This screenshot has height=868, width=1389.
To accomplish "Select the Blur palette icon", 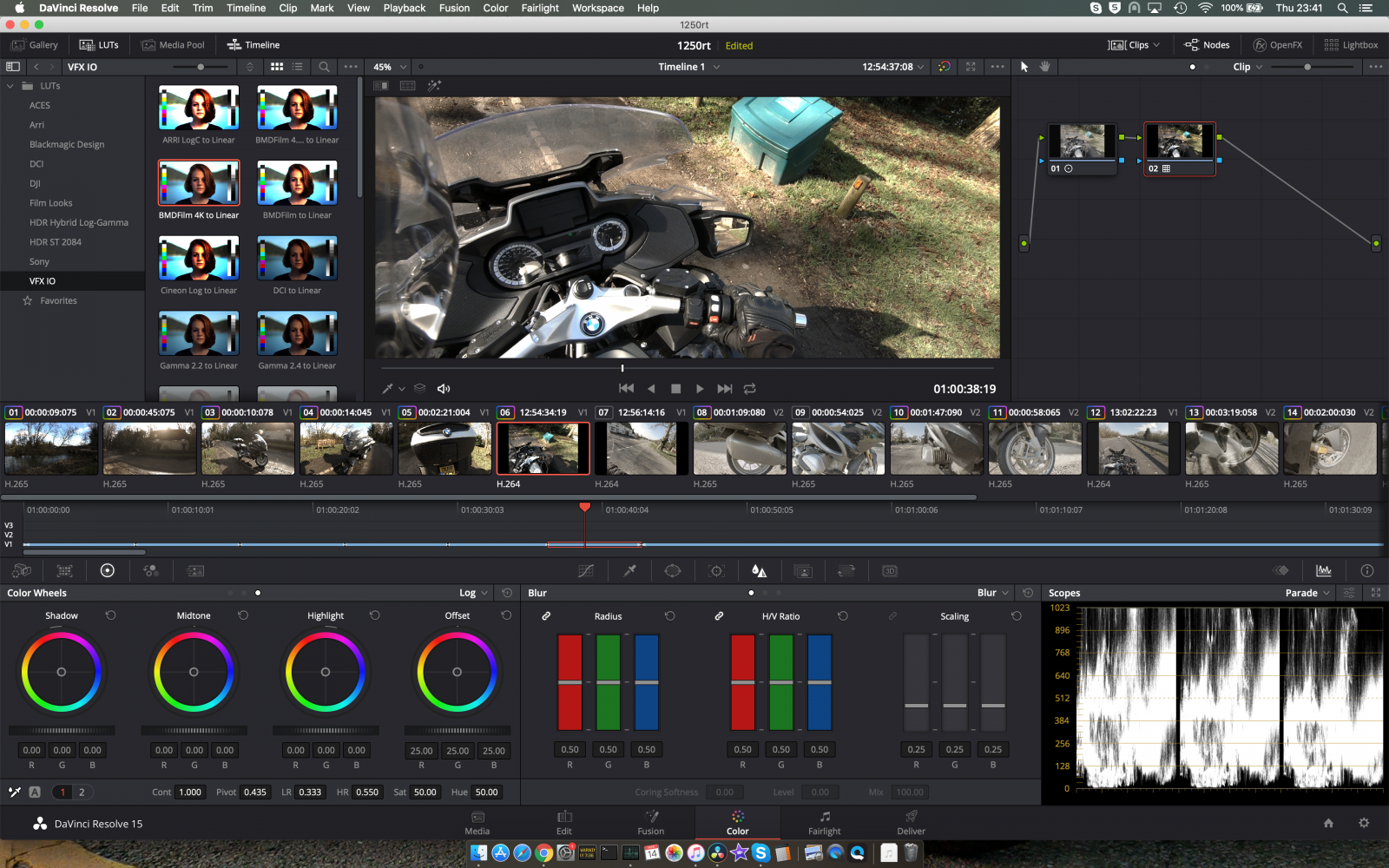I will point(759,570).
